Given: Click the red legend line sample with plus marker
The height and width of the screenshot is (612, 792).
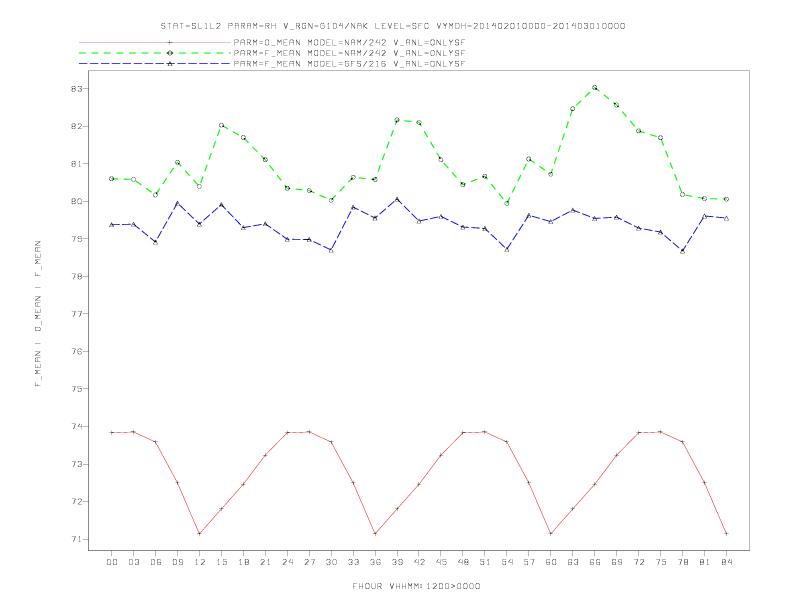Looking at the screenshot, I should (x=155, y=42).
